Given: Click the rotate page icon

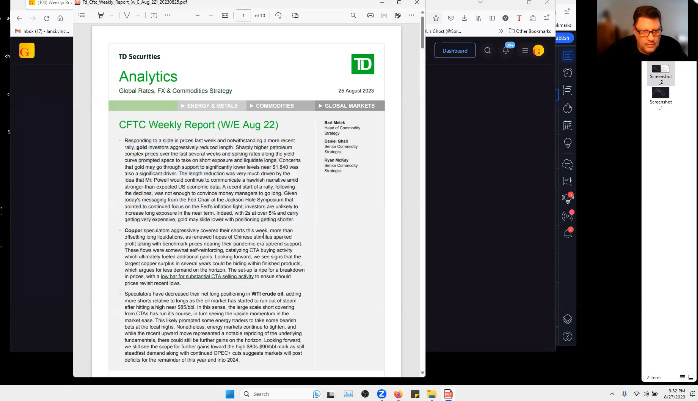Looking at the screenshot, I should point(278,16).
